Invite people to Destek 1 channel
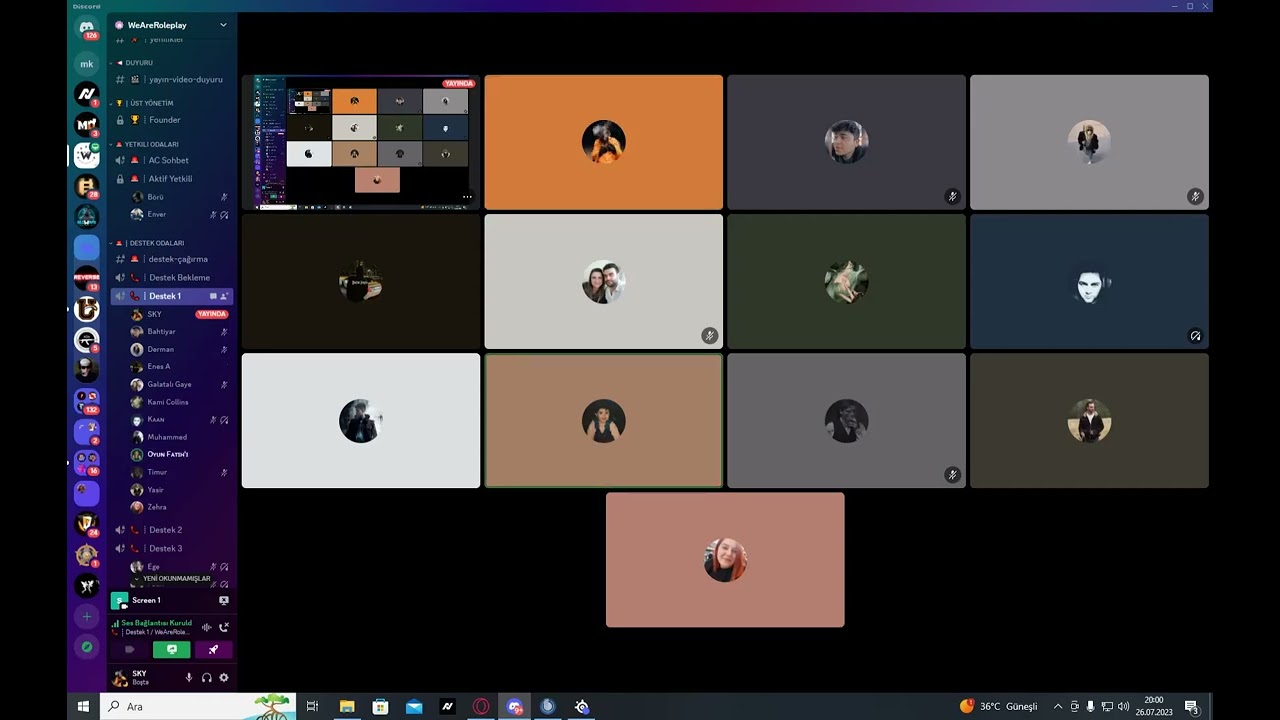 tap(225, 296)
